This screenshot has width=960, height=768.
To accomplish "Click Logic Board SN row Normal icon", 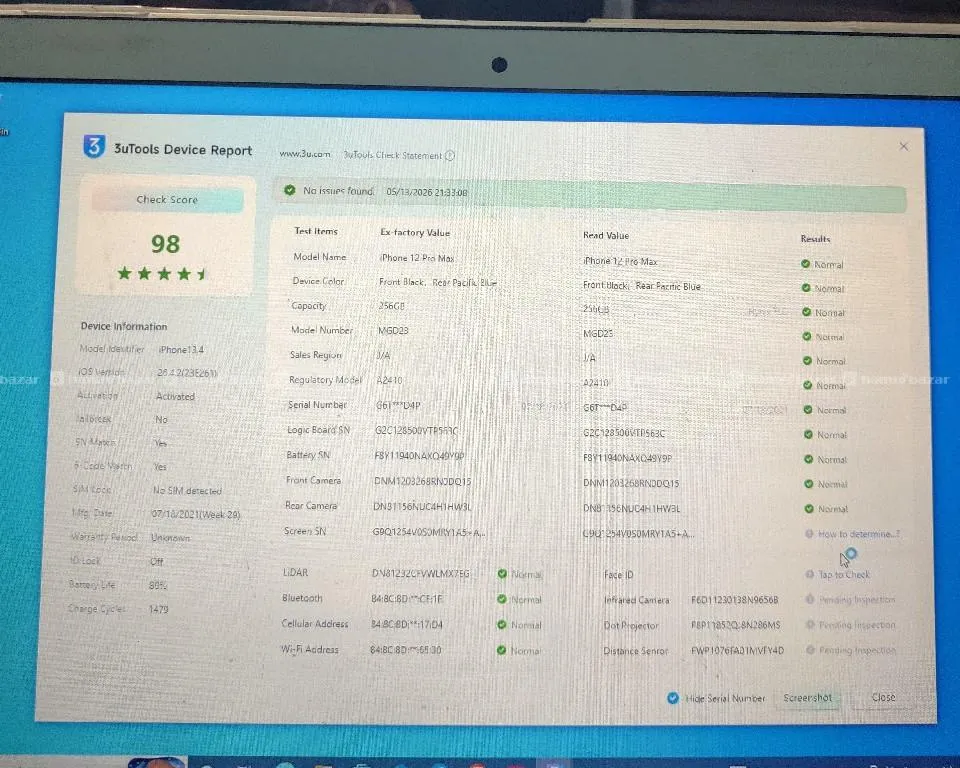I will coord(808,434).
